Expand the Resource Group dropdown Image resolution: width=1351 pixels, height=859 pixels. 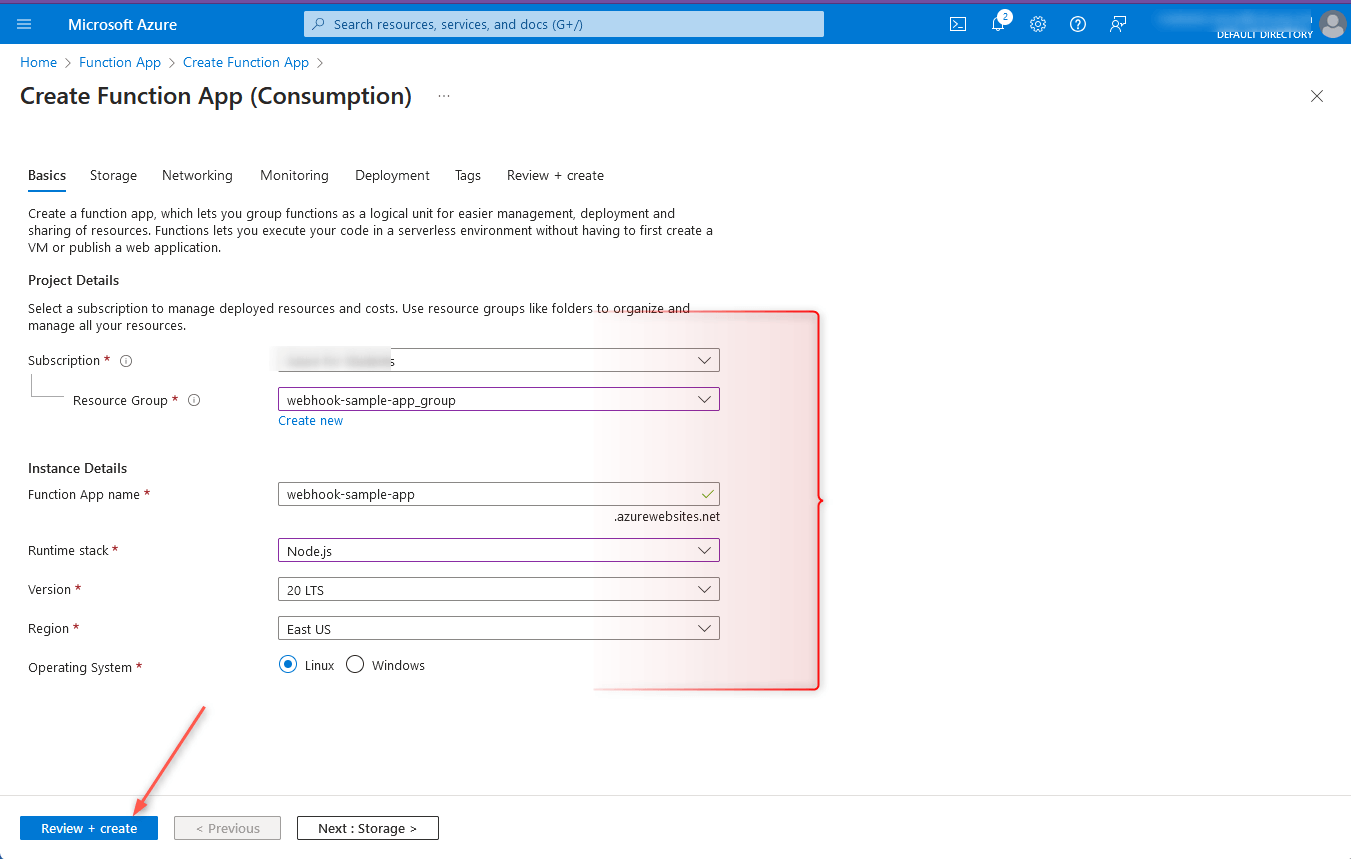click(705, 398)
